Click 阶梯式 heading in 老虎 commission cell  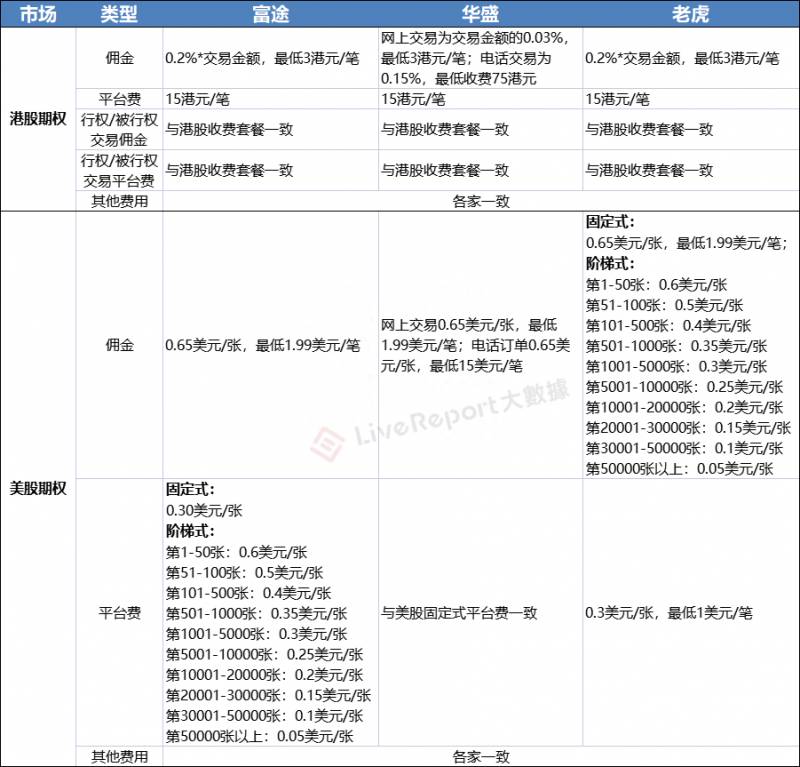[610, 264]
